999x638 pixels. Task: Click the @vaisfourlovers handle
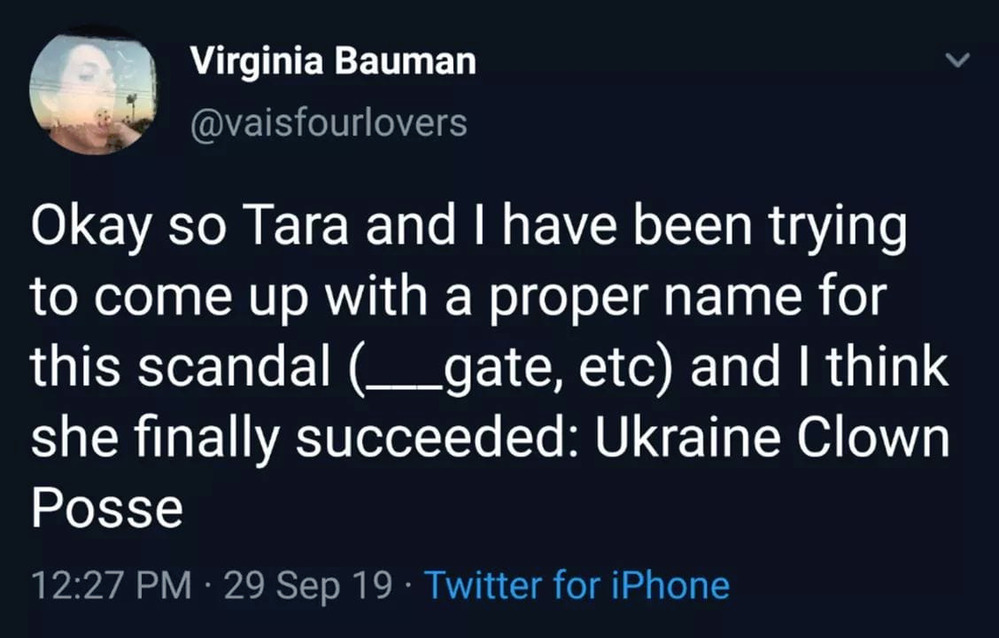click(x=328, y=123)
